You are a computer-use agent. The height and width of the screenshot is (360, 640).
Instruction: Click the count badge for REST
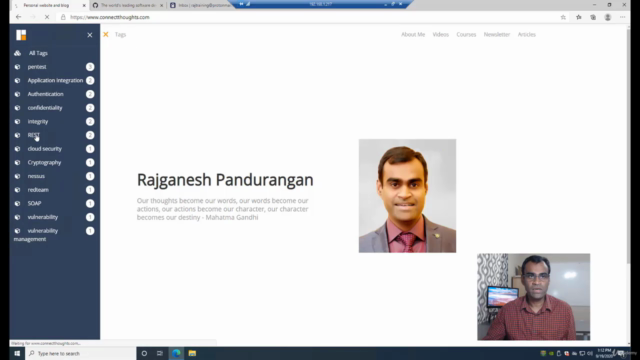pos(90,135)
